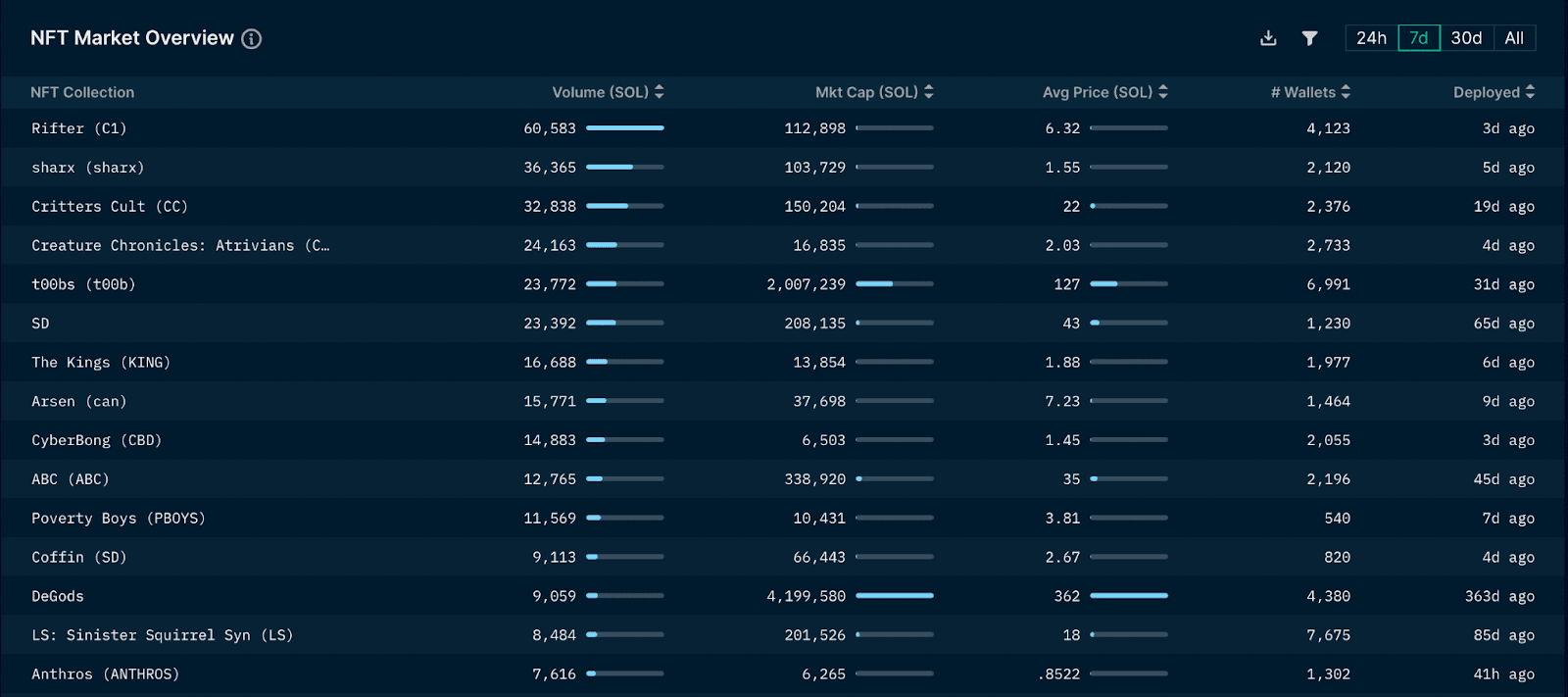Click t00bs average price 127
This screenshot has height=697, width=1568.
tap(1067, 284)
